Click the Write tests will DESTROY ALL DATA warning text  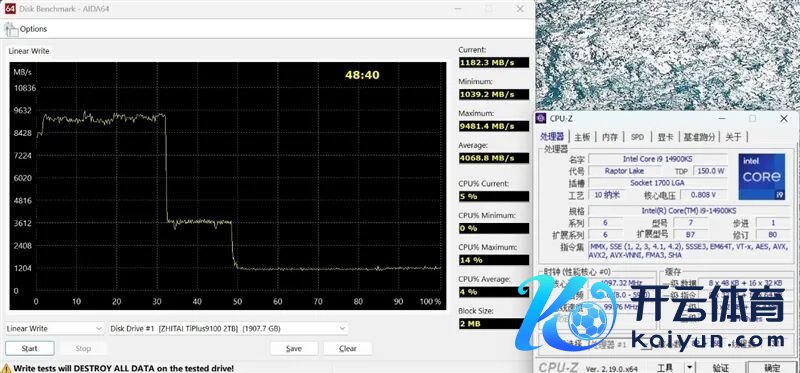tap(124, 368)
